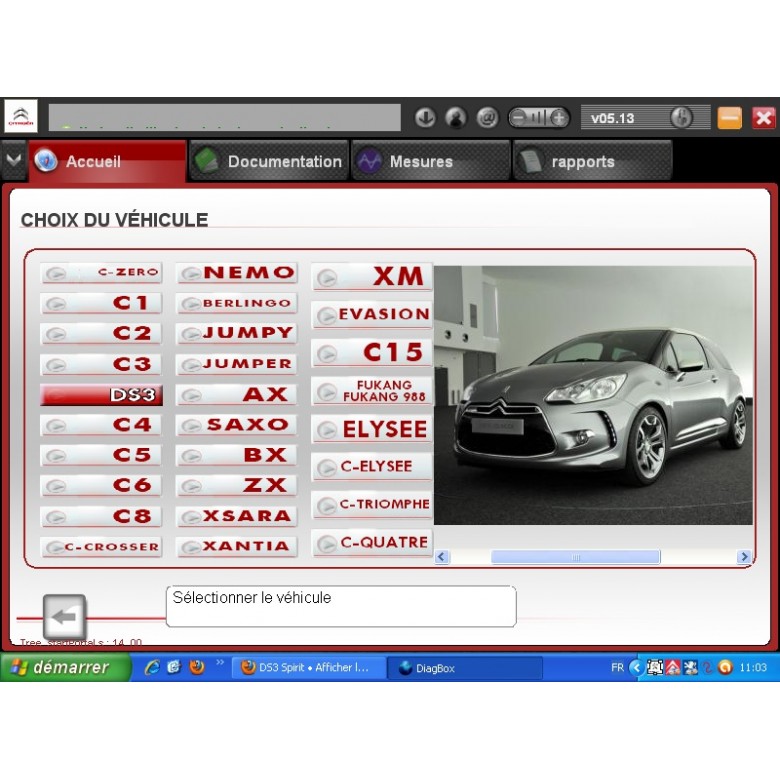Expand the chevron left of Accueil tab
The height and width of the screenshot is (780, 780).
coord(13,161)
